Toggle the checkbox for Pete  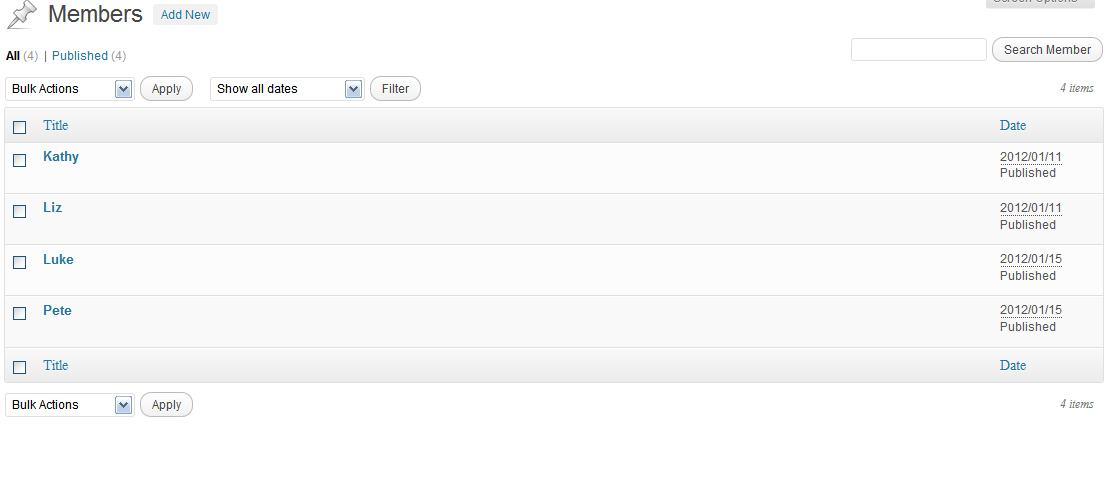tap(20, 314)
